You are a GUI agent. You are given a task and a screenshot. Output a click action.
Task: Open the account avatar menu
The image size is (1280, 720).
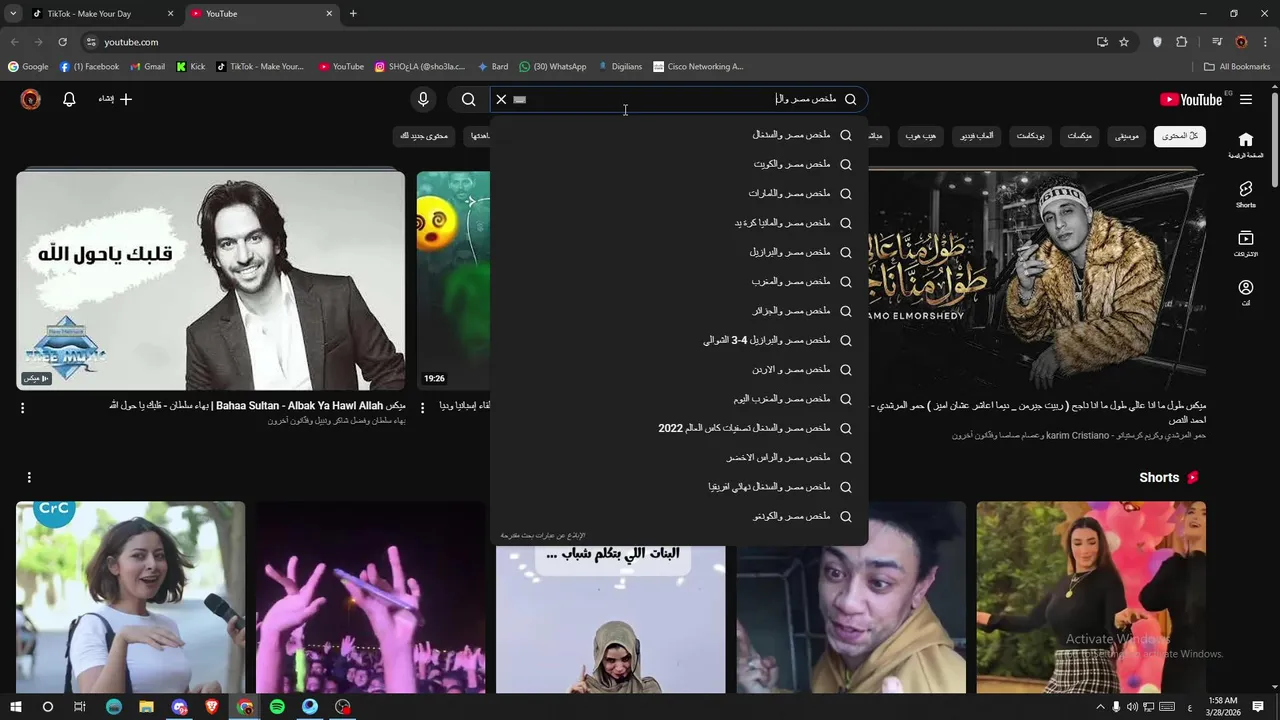(x=31, y=99)
